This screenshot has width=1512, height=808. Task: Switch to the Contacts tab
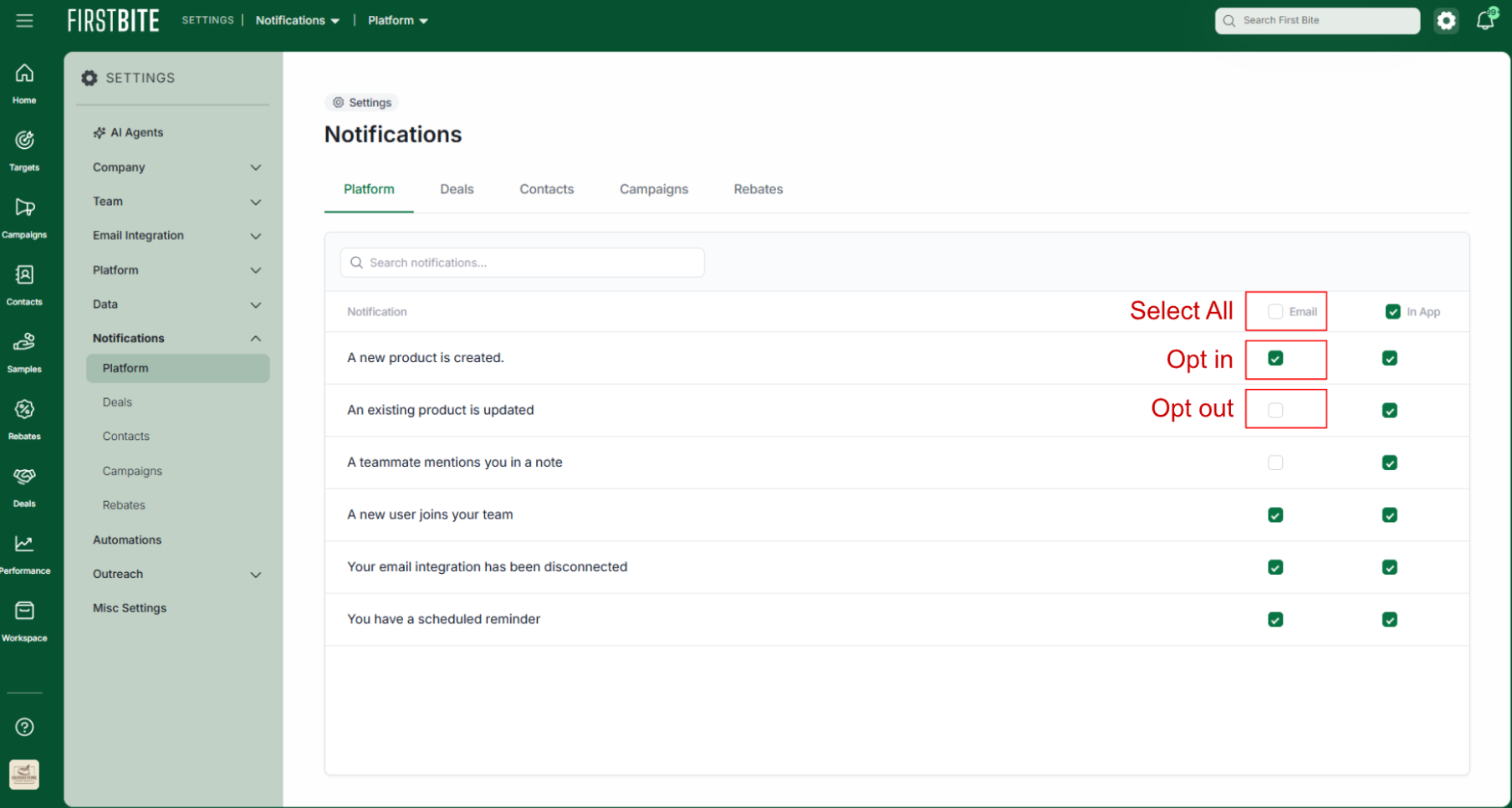547,189
